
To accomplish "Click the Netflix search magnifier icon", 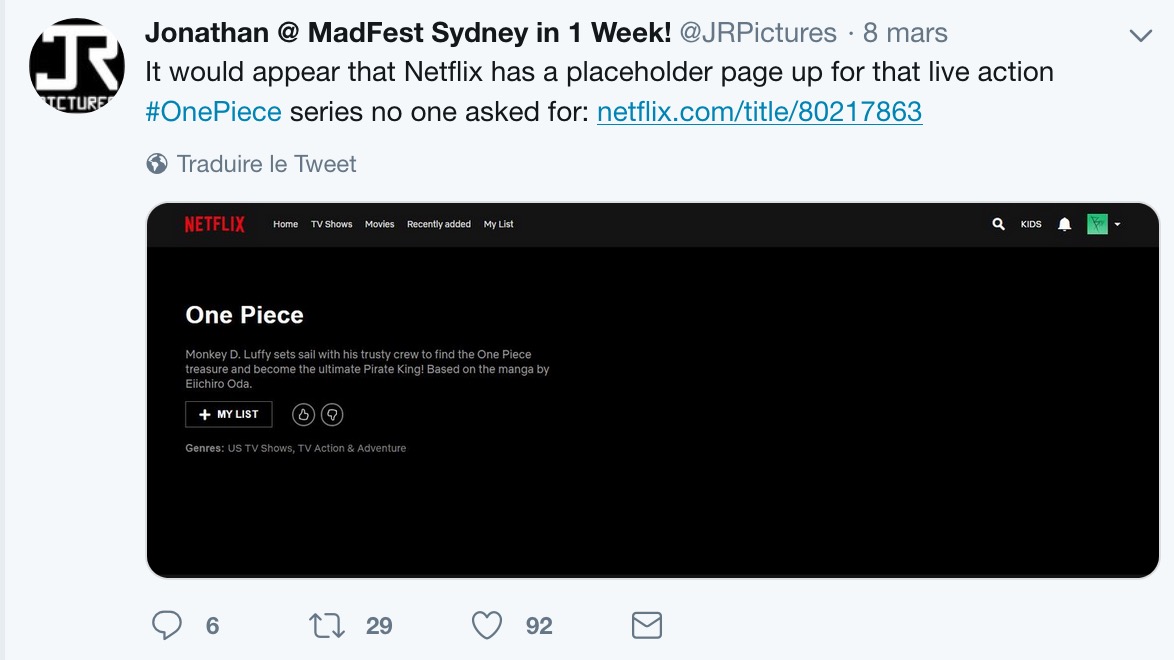I will [998, 225].
